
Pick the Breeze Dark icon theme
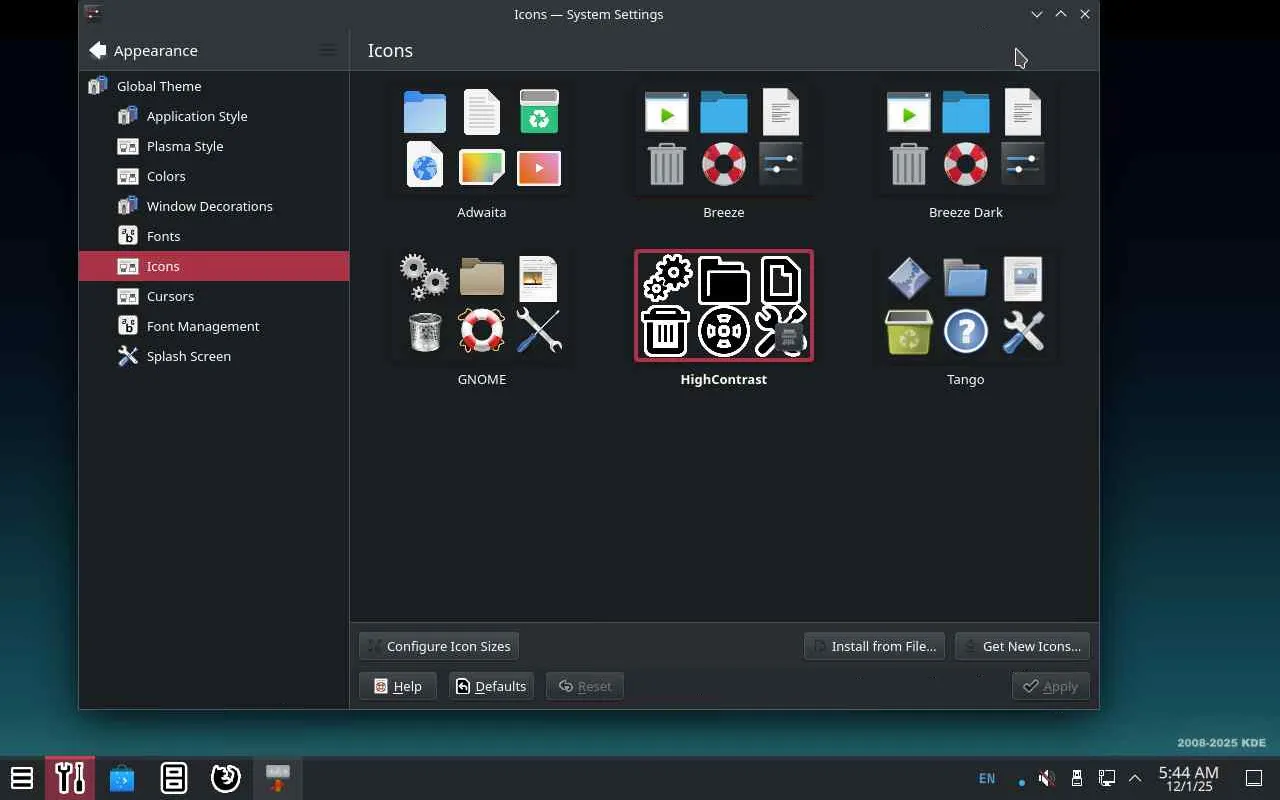966,152
